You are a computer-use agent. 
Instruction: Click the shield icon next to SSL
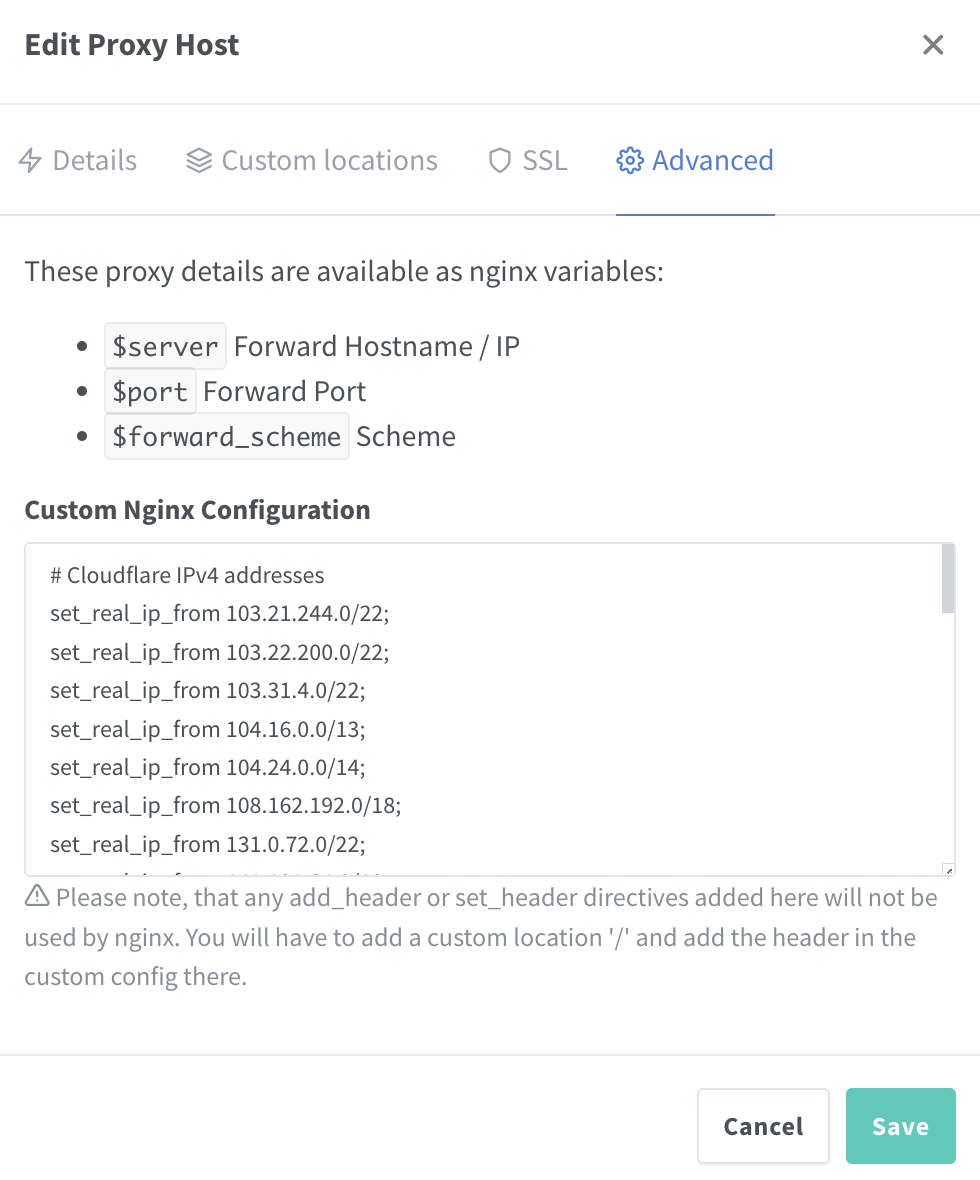(498, 160)
